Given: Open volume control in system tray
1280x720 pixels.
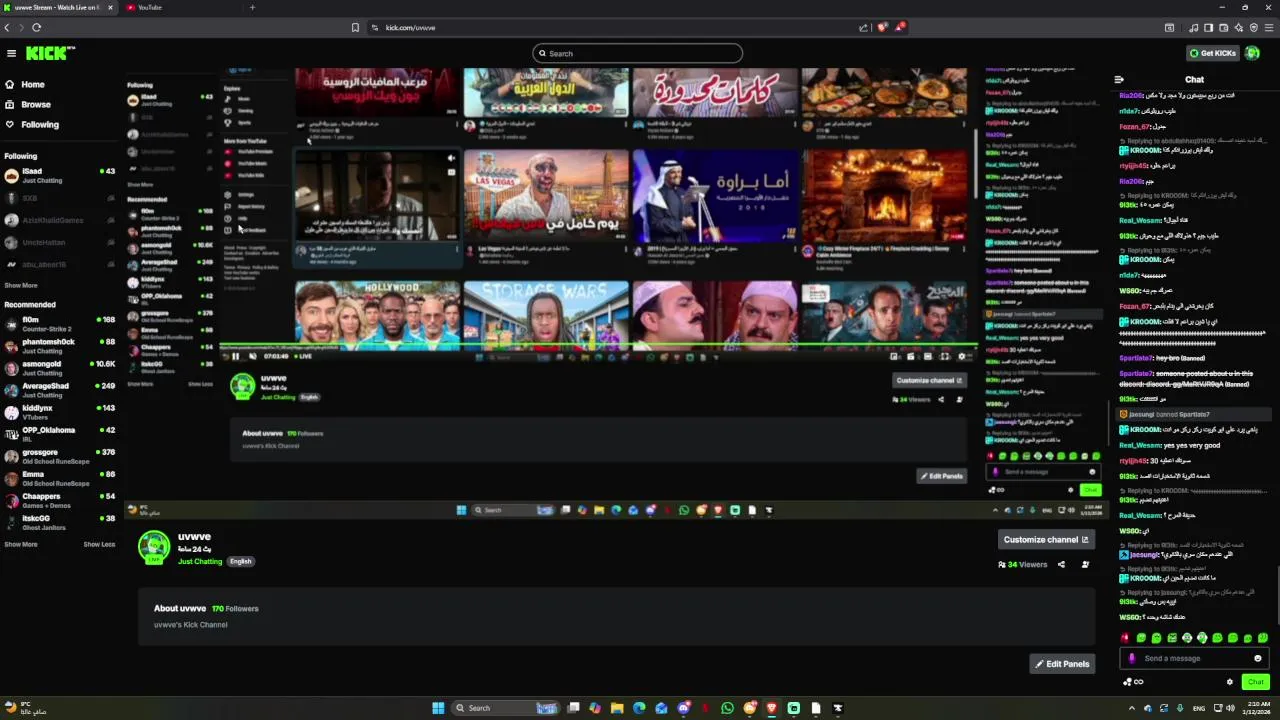Looking at the screenshot, I should (1230, 708).
